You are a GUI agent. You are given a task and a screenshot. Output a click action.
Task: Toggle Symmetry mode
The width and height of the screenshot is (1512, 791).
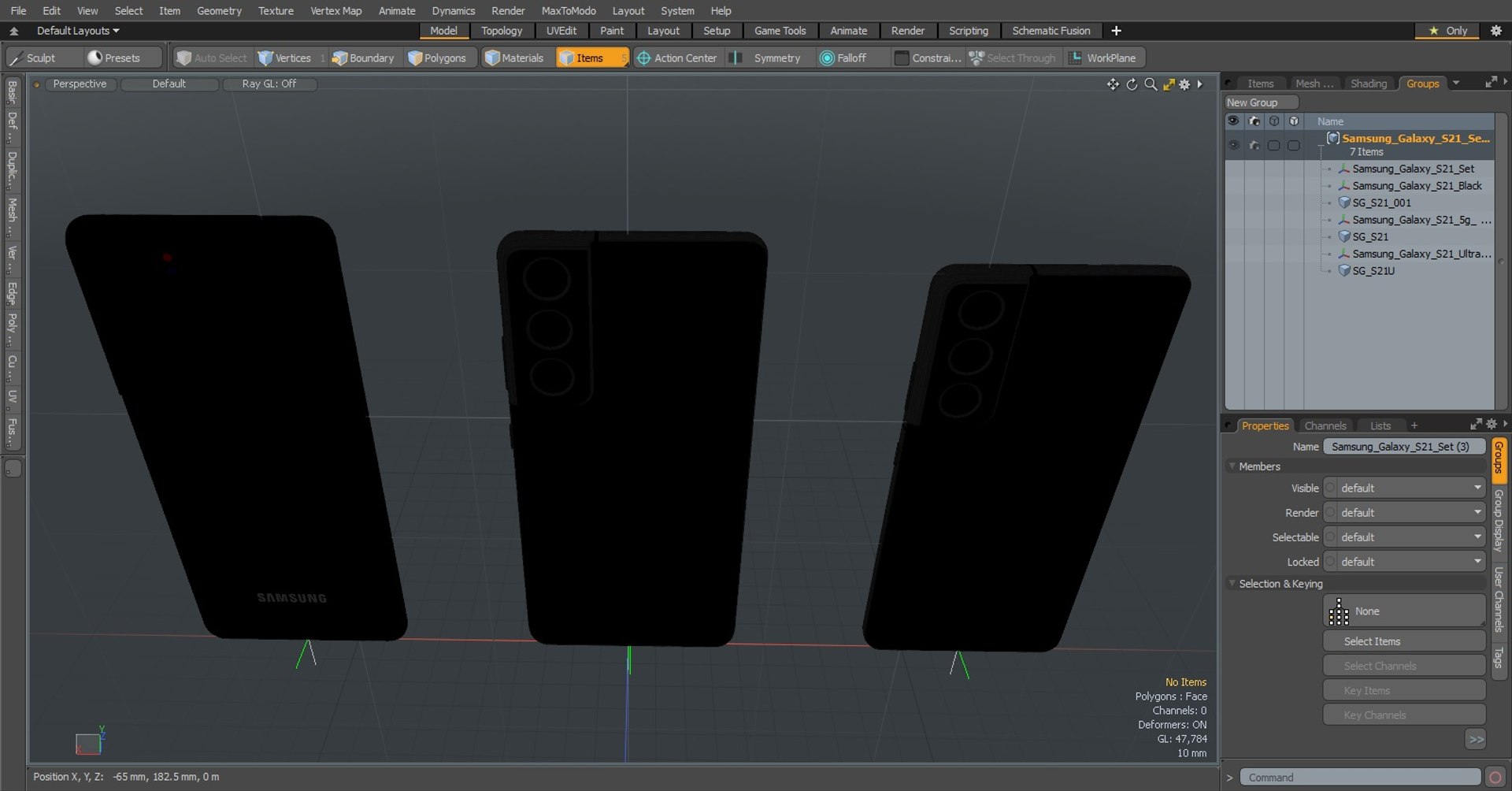tap(767, 58)
